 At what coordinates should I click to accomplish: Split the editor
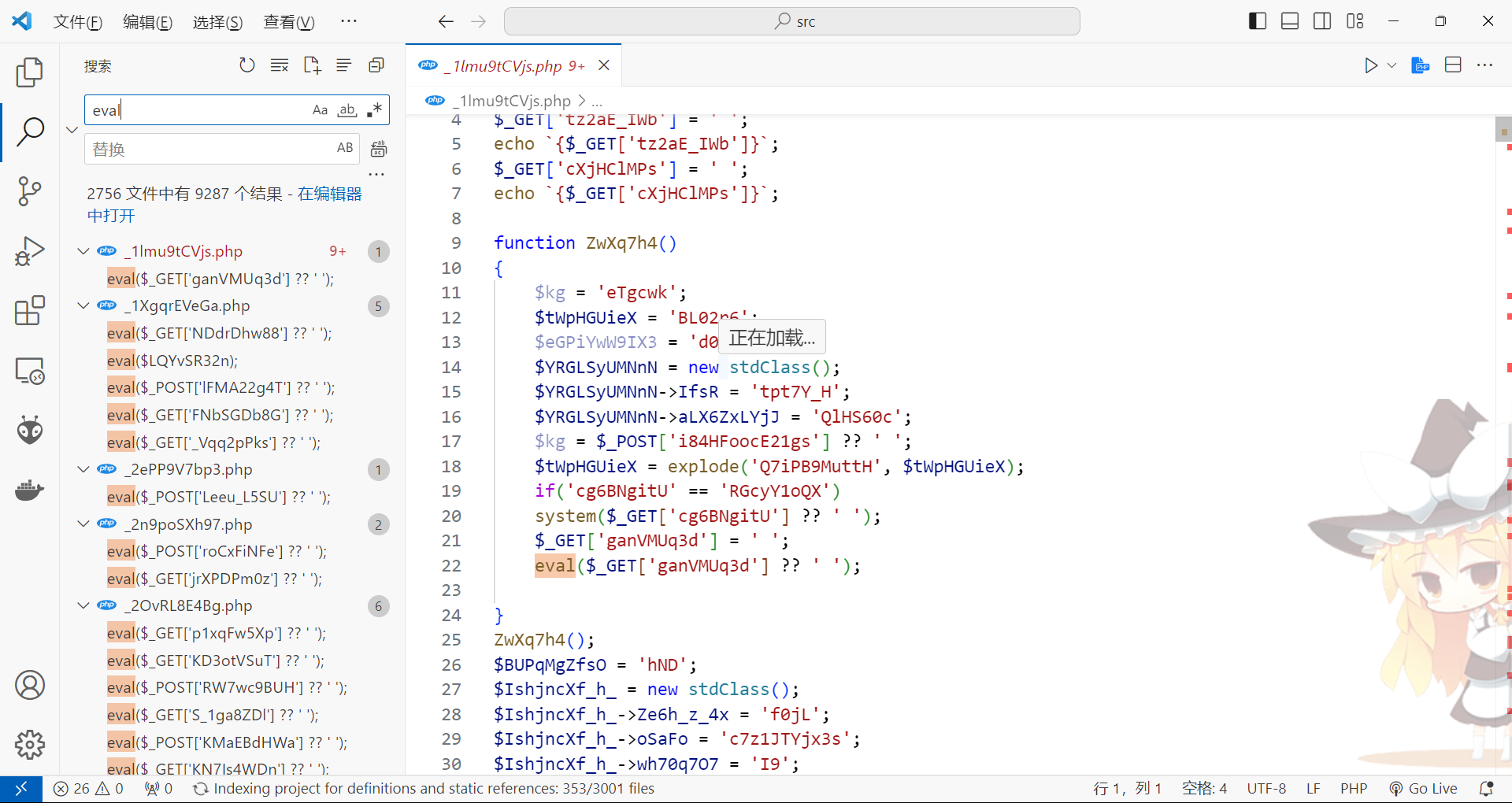(1453, 65)
